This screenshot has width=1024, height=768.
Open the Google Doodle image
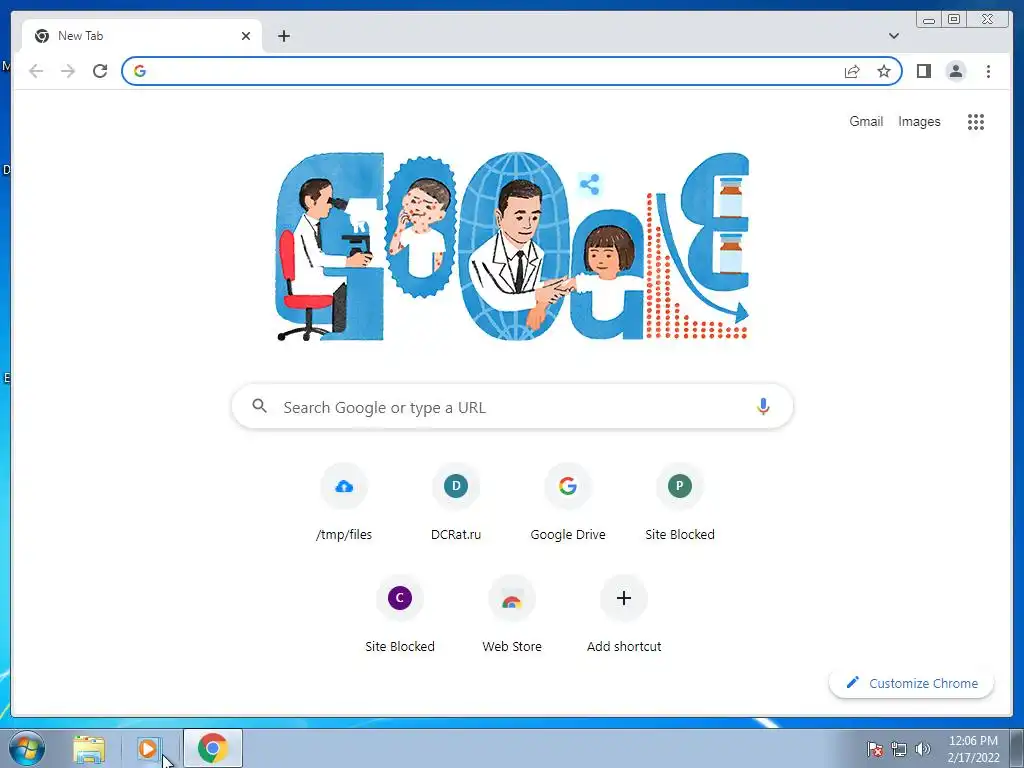513,246
